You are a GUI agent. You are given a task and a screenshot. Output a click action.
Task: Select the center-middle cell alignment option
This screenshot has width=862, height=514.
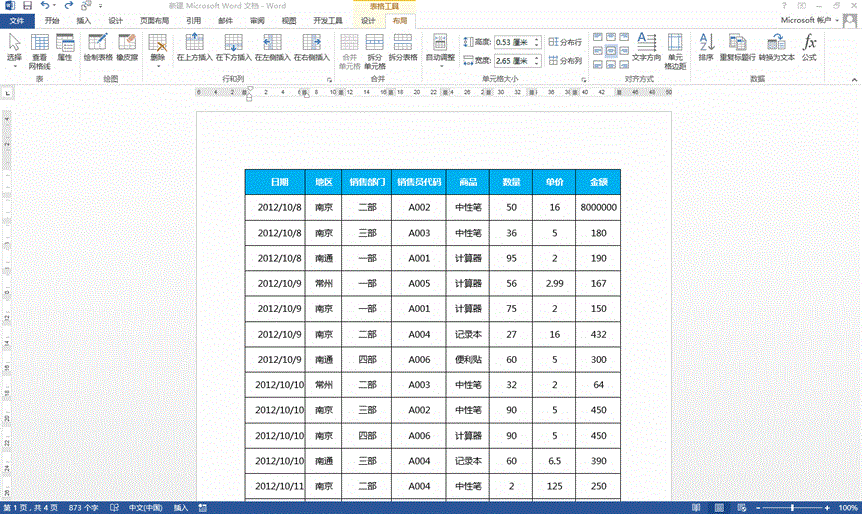coord(610,49)
